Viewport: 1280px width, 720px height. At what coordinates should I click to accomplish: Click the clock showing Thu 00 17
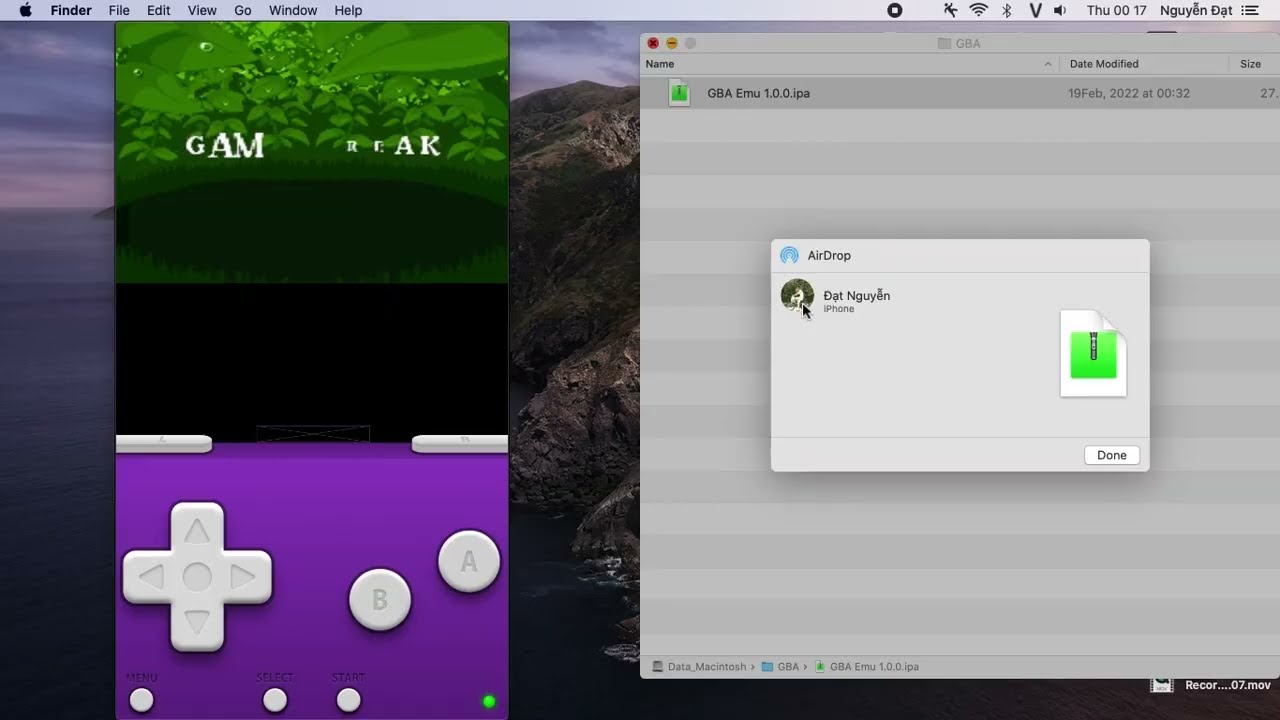pyautogui.click(x=1116, y=10)
